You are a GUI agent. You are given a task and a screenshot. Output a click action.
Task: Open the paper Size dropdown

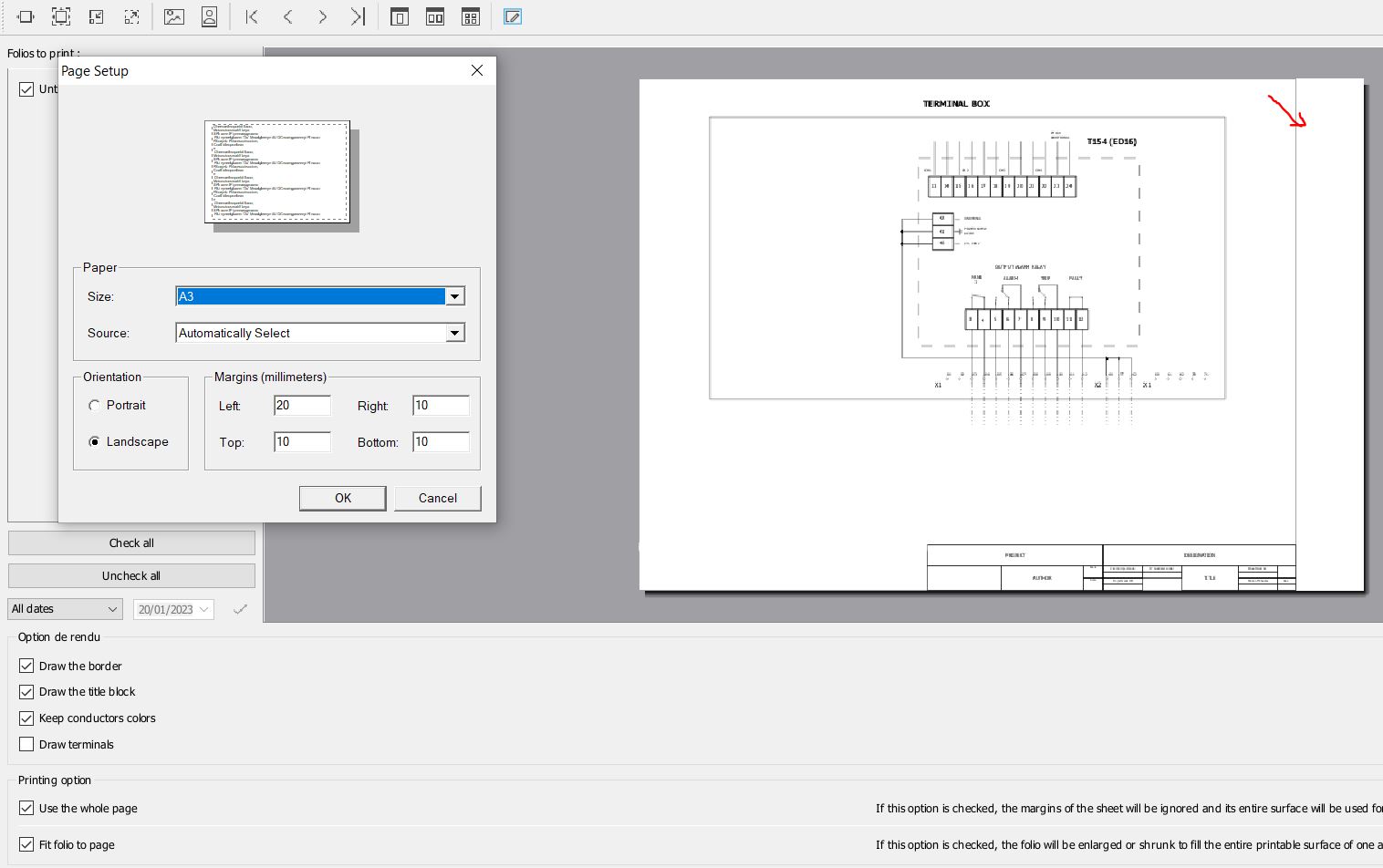[454, 296]
